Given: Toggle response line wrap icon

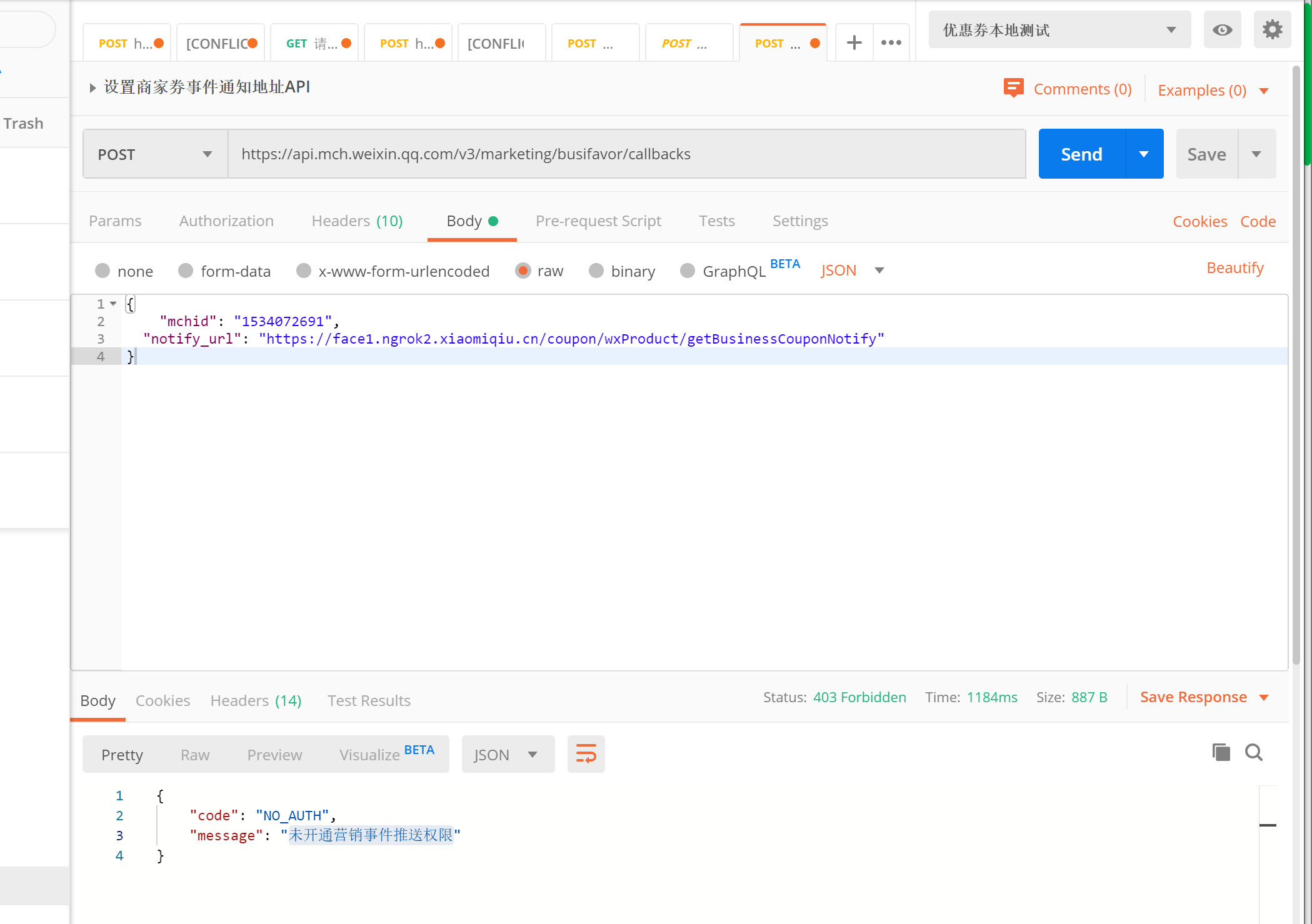Looking at the screenshot, I should [x=586, y=754].
